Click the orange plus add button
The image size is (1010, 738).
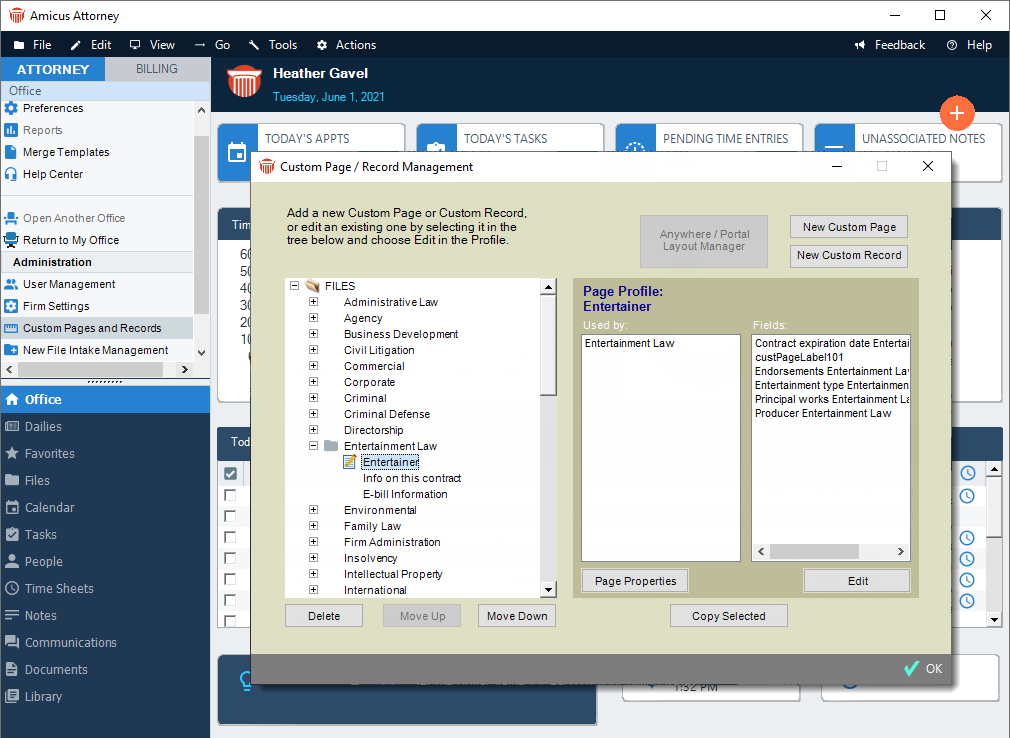click(957, 112)
